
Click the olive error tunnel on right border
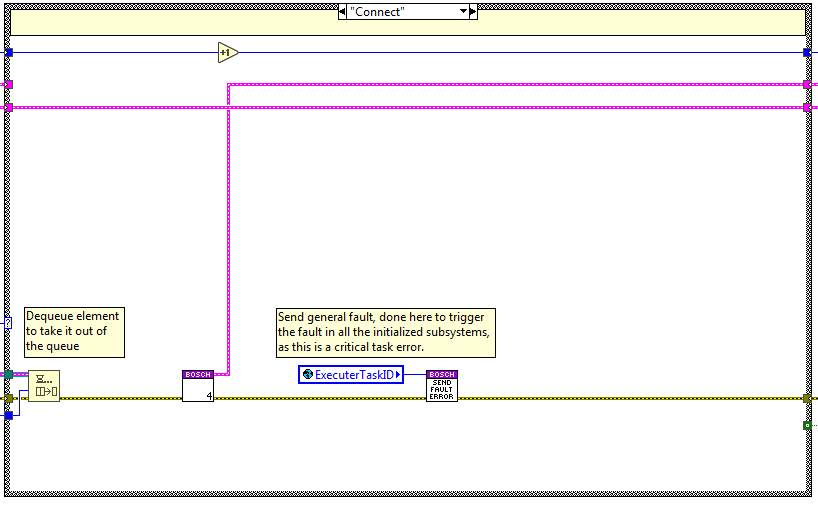coord(807,399)
